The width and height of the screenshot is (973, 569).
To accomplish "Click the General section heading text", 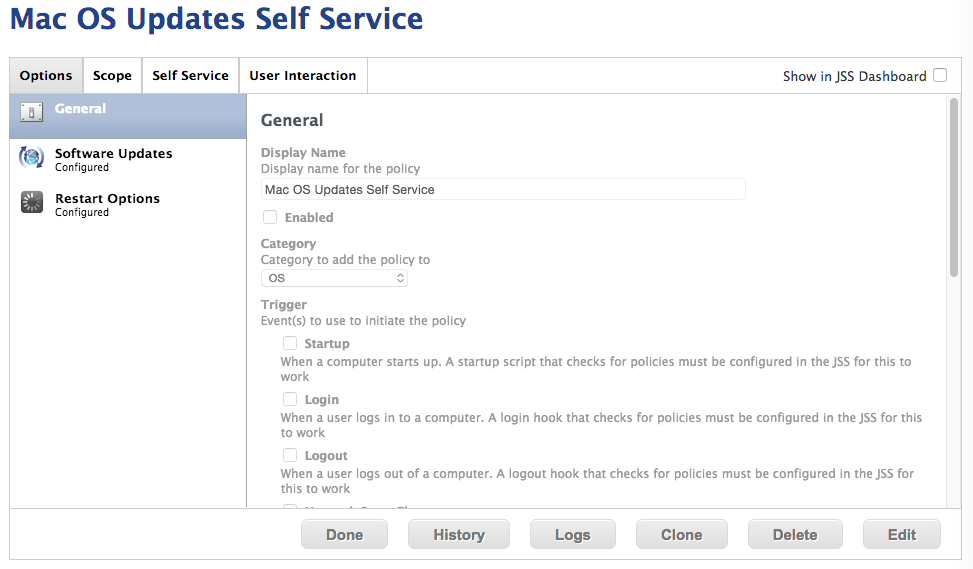I will pos(292,120).
